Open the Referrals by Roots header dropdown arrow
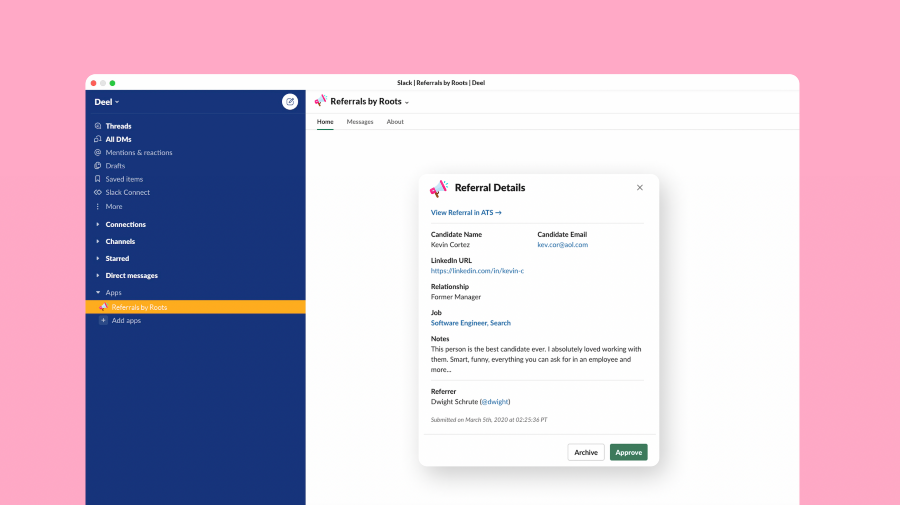 tap(407, 102)
